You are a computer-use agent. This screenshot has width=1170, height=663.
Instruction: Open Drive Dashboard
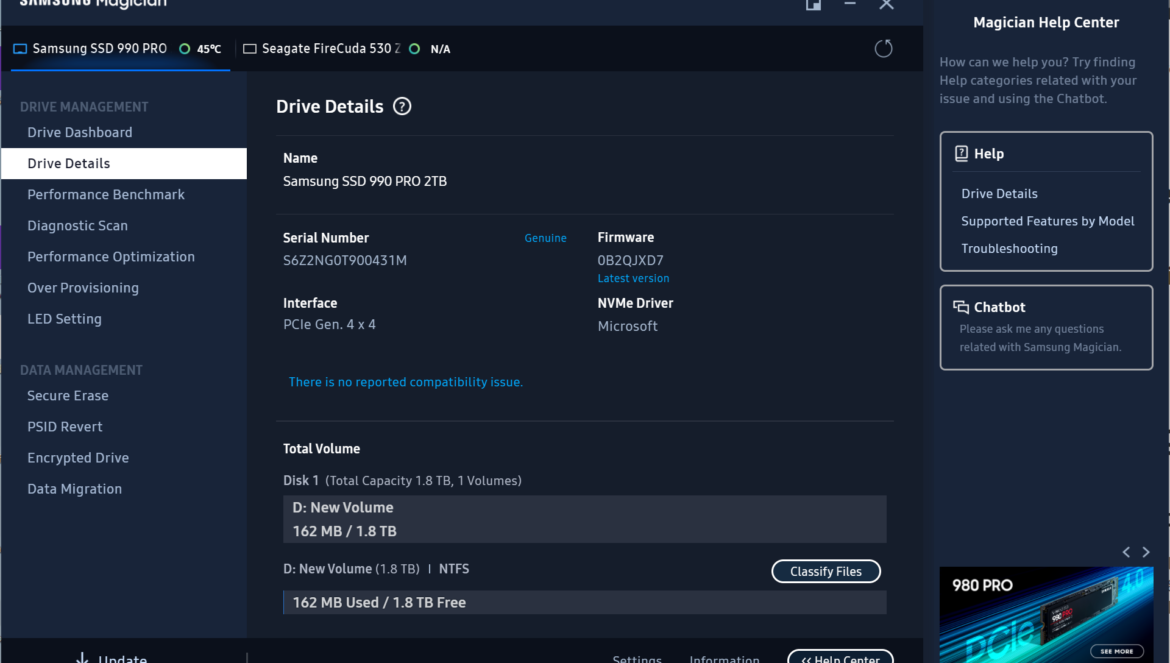point(80,132)
